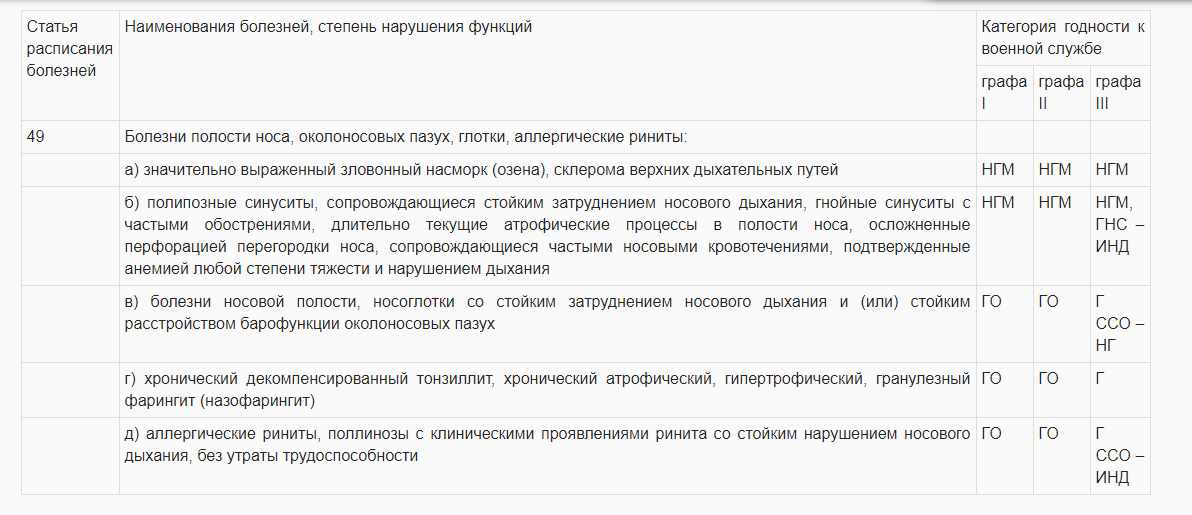Screen dimensions: 1192x515
Task: Click the row title 'Болезни полости носа, околоносовых пазух'
Action: (405, 138)
